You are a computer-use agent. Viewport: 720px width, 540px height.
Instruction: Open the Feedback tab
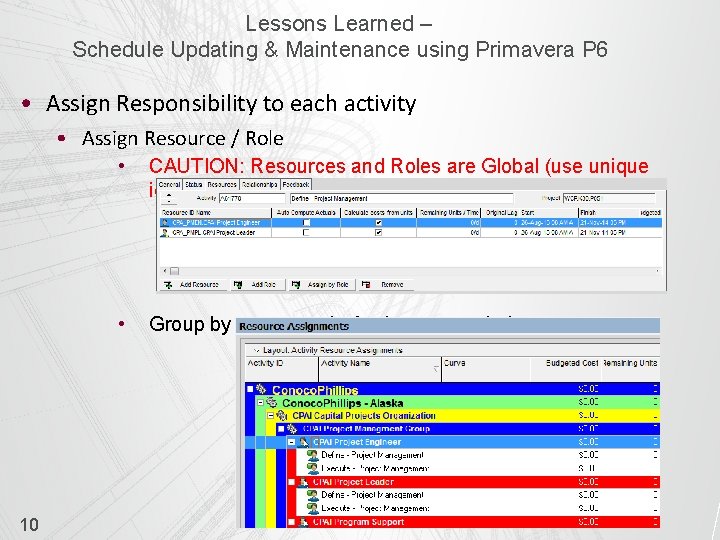296,185
